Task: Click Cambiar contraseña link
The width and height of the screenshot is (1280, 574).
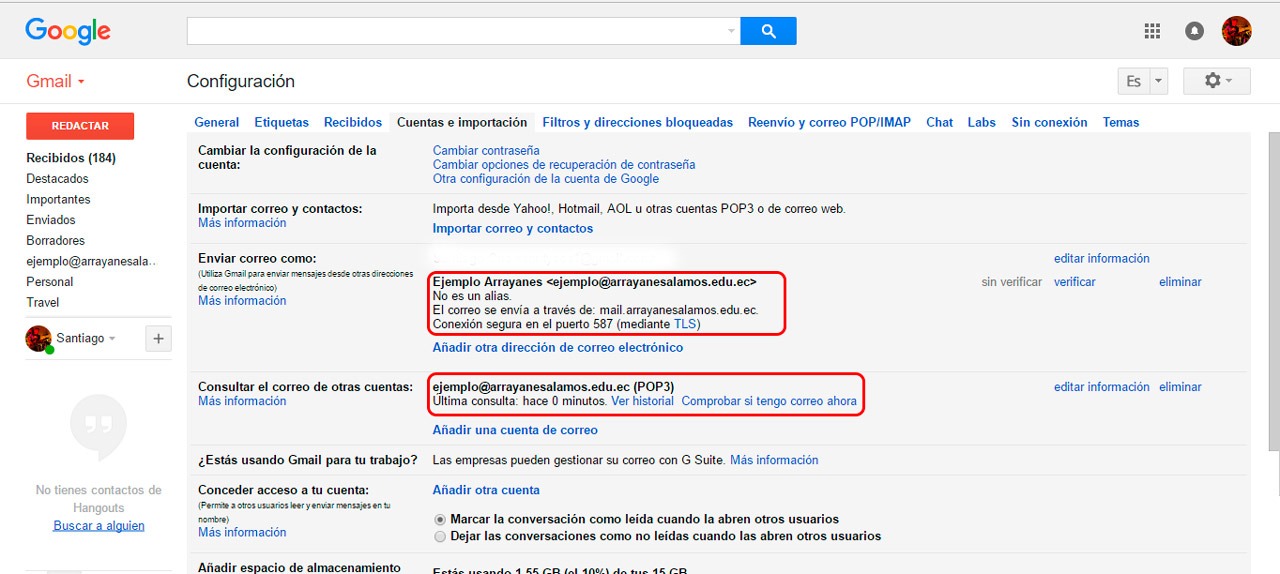Action: tap(486, 151)
